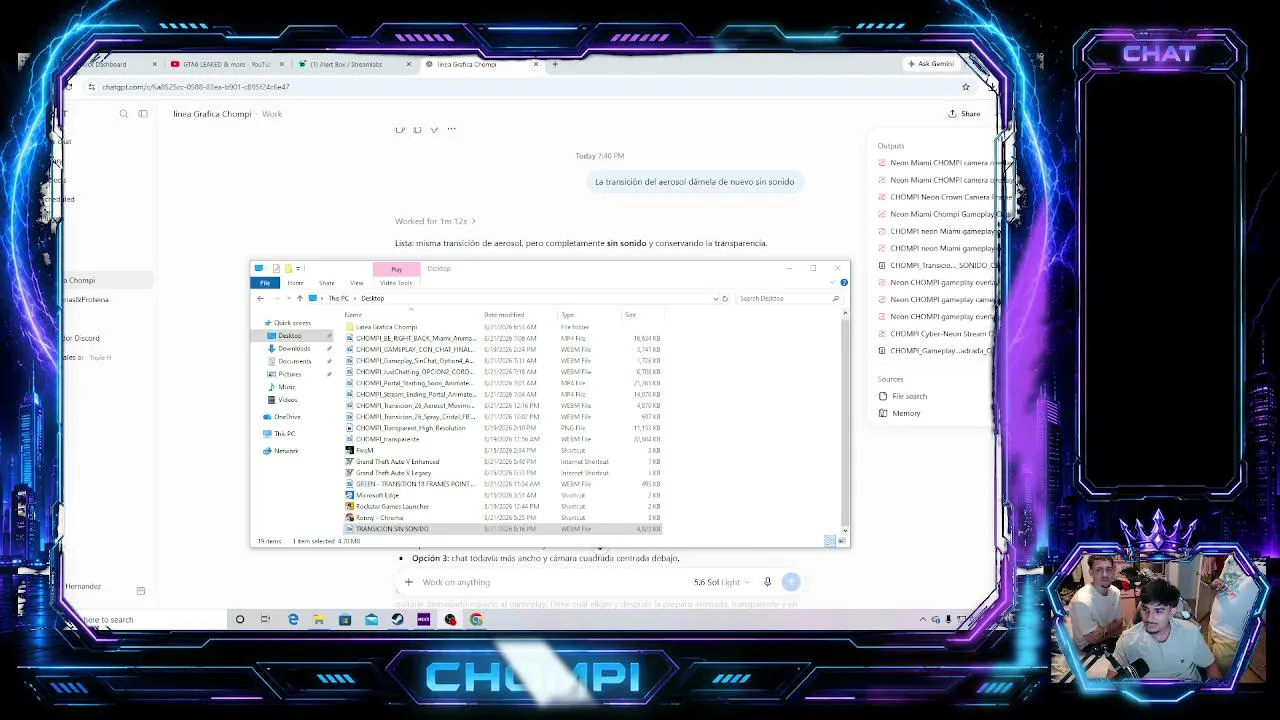
Task: Sort files by the Size column header
Action: 630,315
